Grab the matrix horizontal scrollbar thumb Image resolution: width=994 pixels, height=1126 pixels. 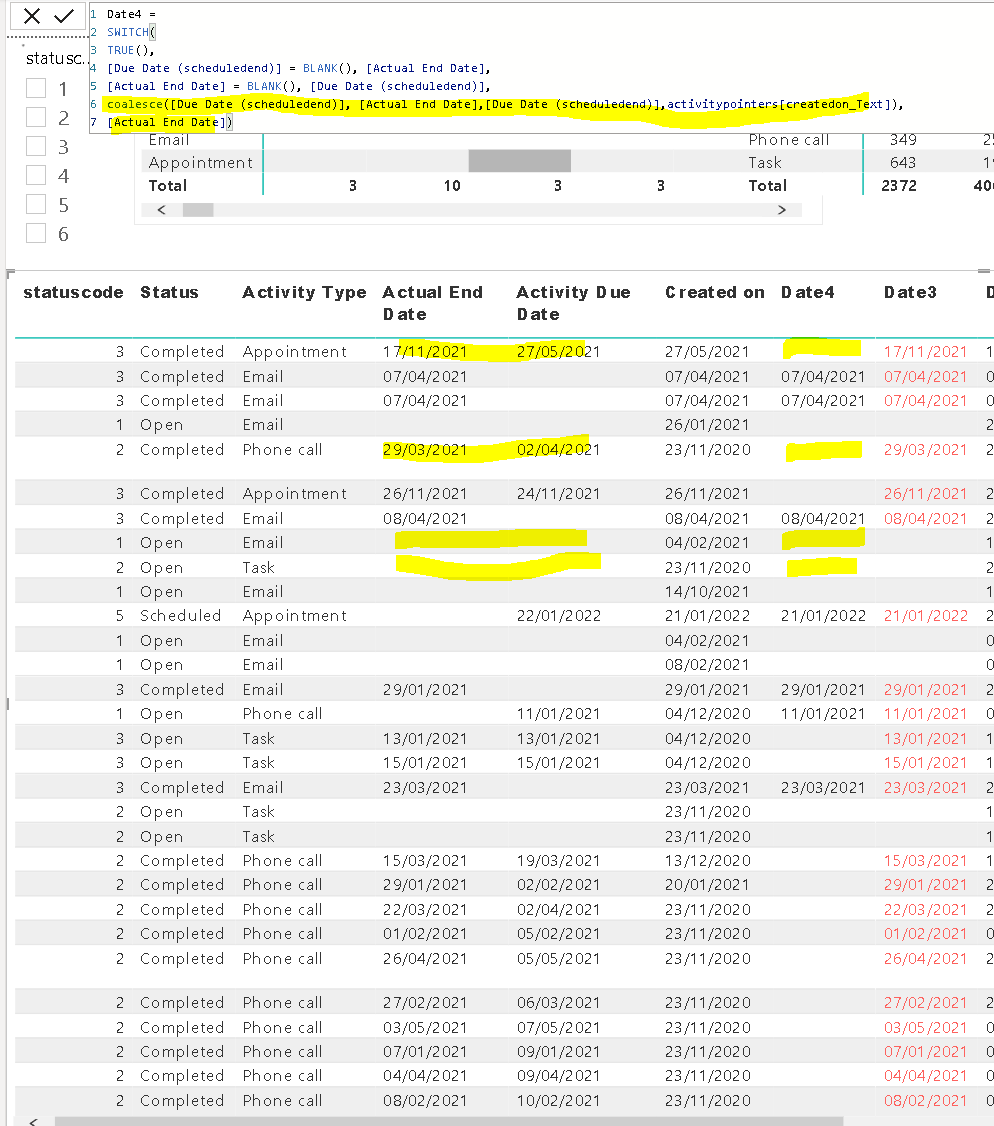tap(198, 210)
